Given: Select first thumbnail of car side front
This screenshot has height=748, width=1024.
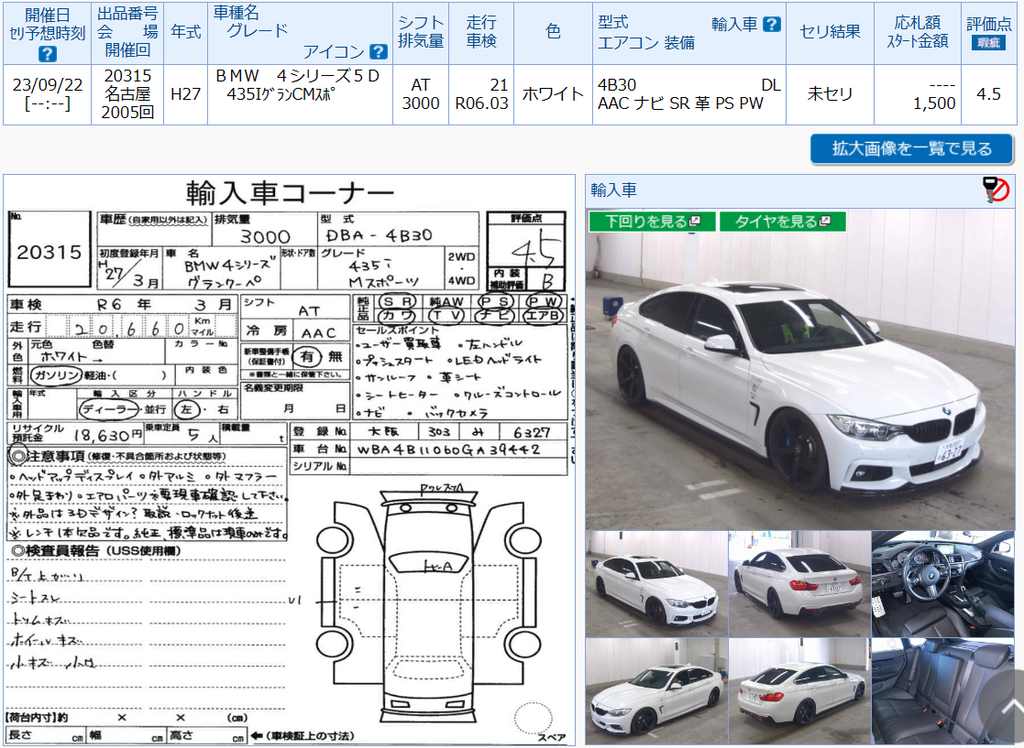Looking at the screenshot, I should (656, 584).
